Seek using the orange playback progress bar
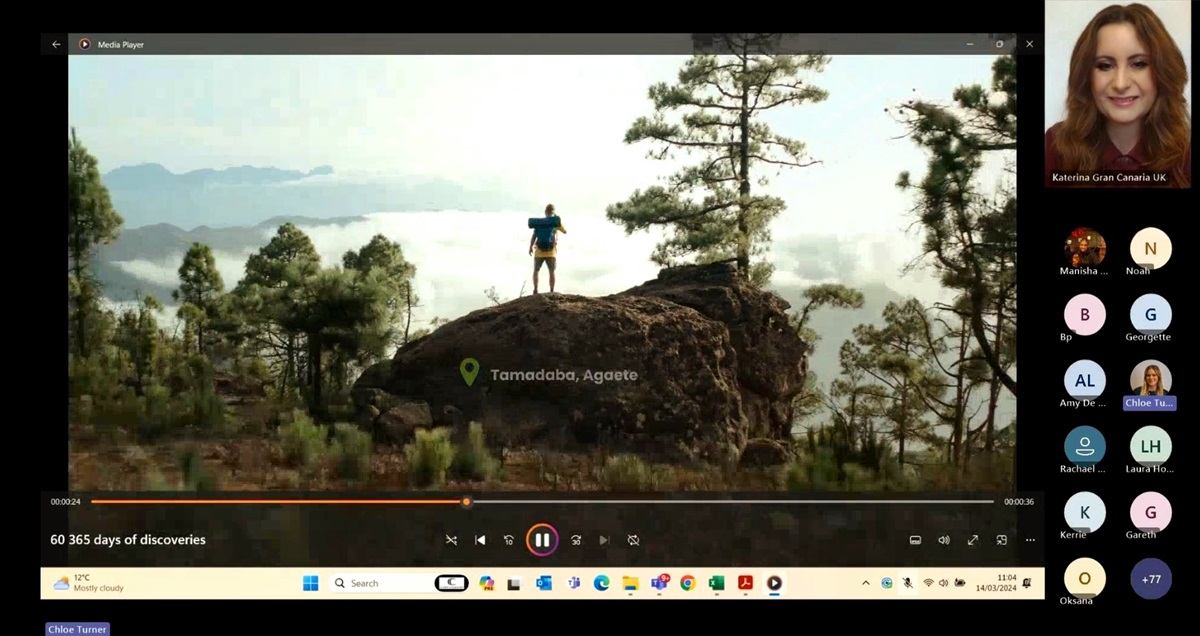Viewport: 1200px width, 636px height. pyautogui.click(x=542, y=502)
